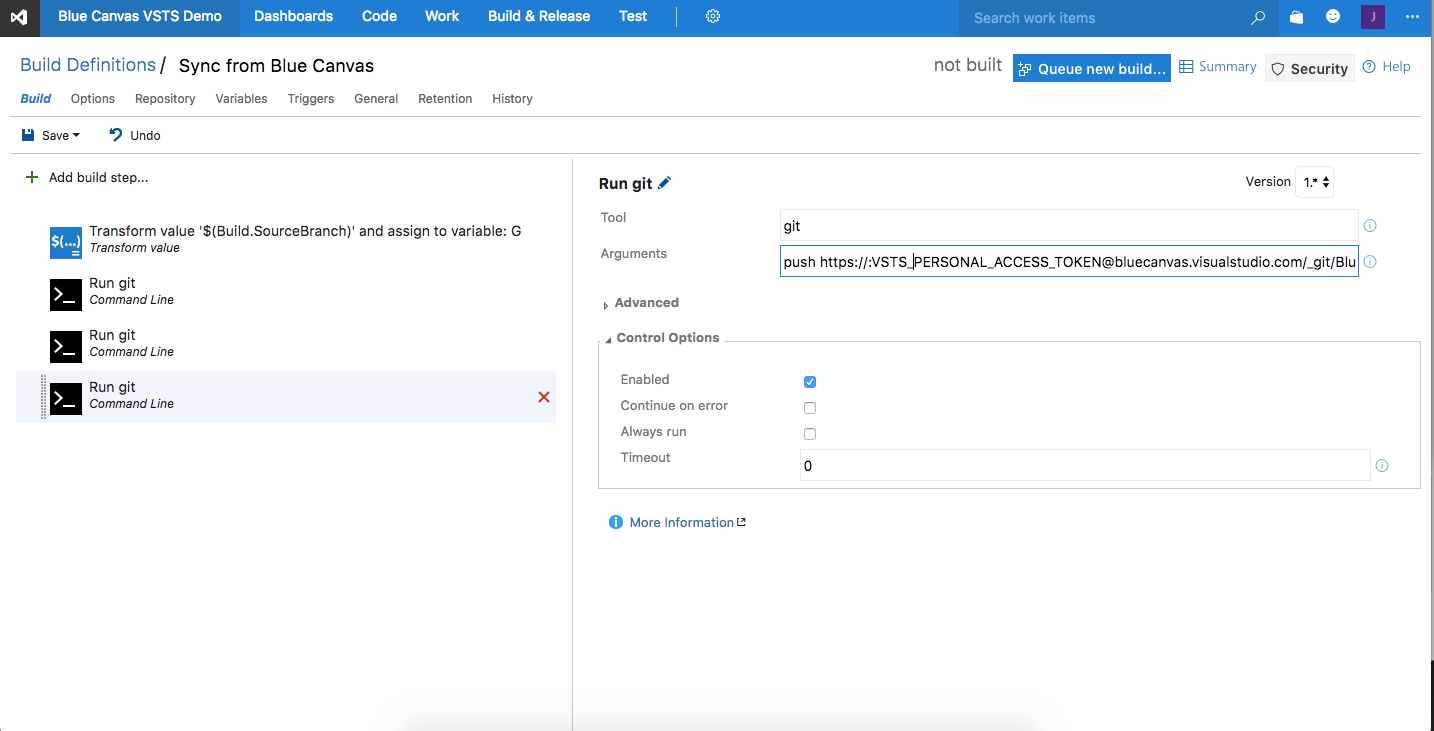Screen dimensions: 1434x731
Task: Switch to the Repository tab
Action: pos(165,98)
